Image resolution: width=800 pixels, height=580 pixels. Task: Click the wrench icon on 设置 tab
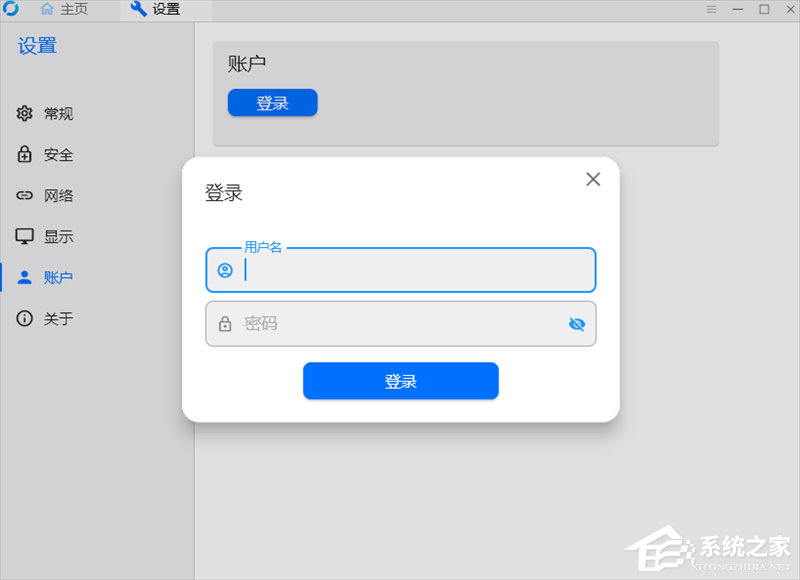point(138,9)
